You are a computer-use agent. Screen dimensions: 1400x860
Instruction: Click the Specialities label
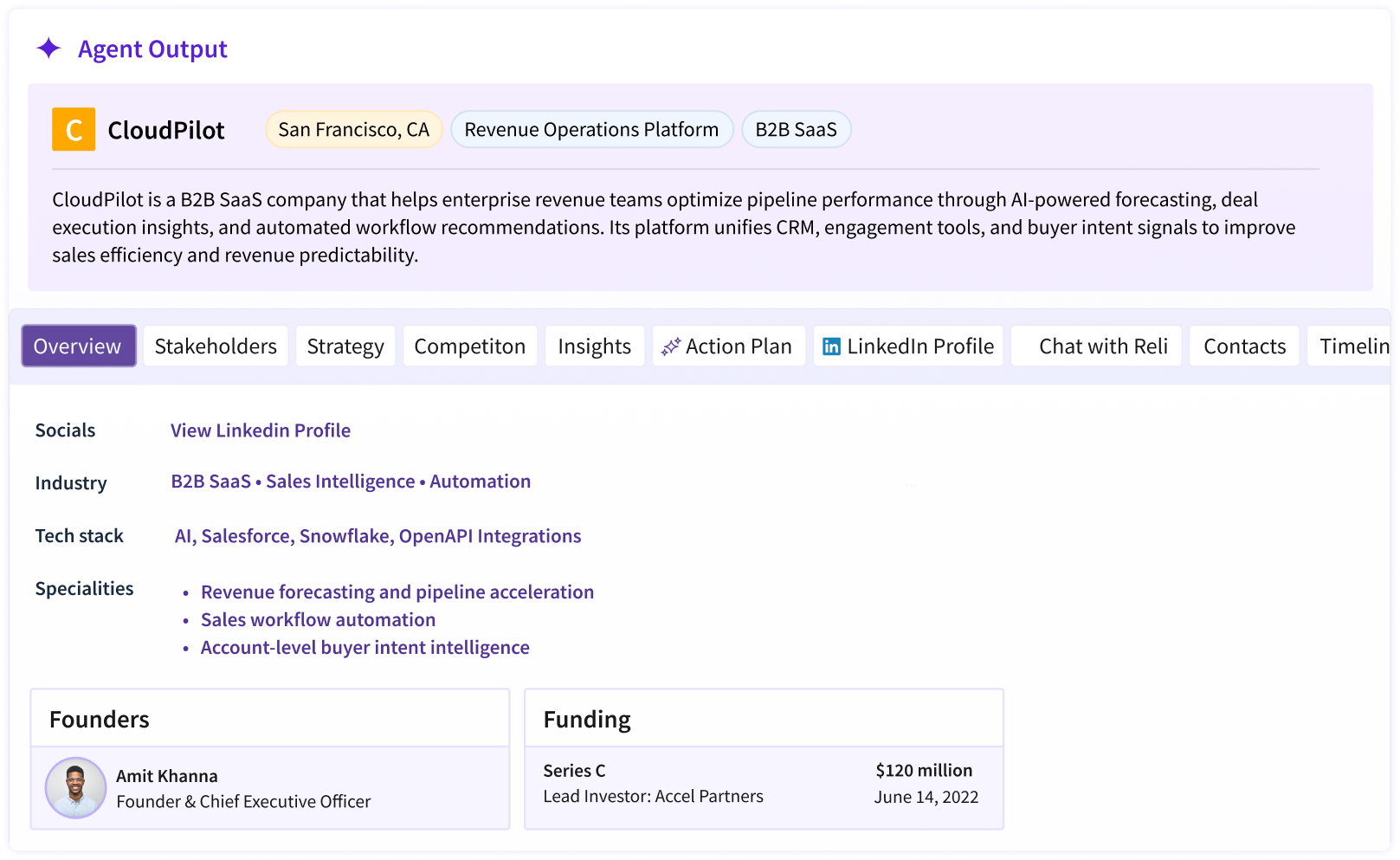pyautogui.click(x=84, y=589)
